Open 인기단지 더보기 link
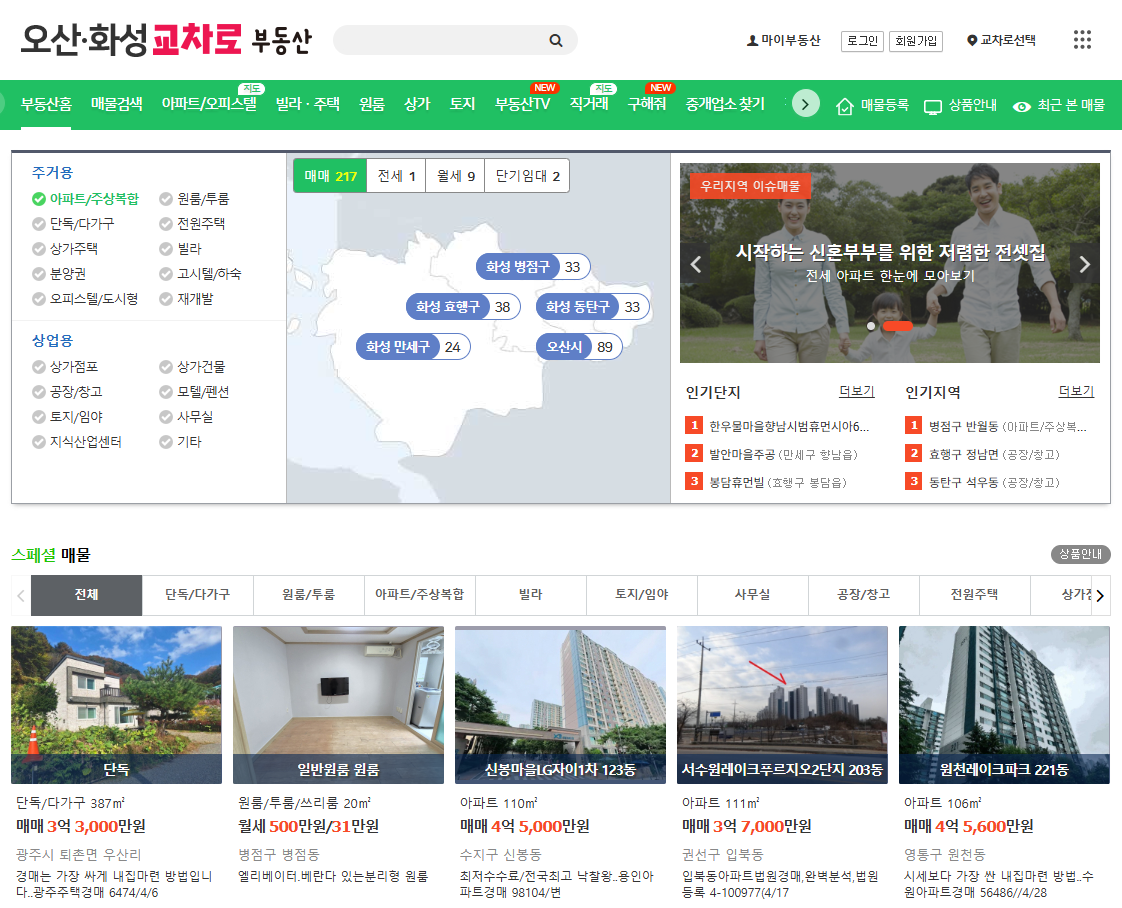 click(x=858, y=391)
